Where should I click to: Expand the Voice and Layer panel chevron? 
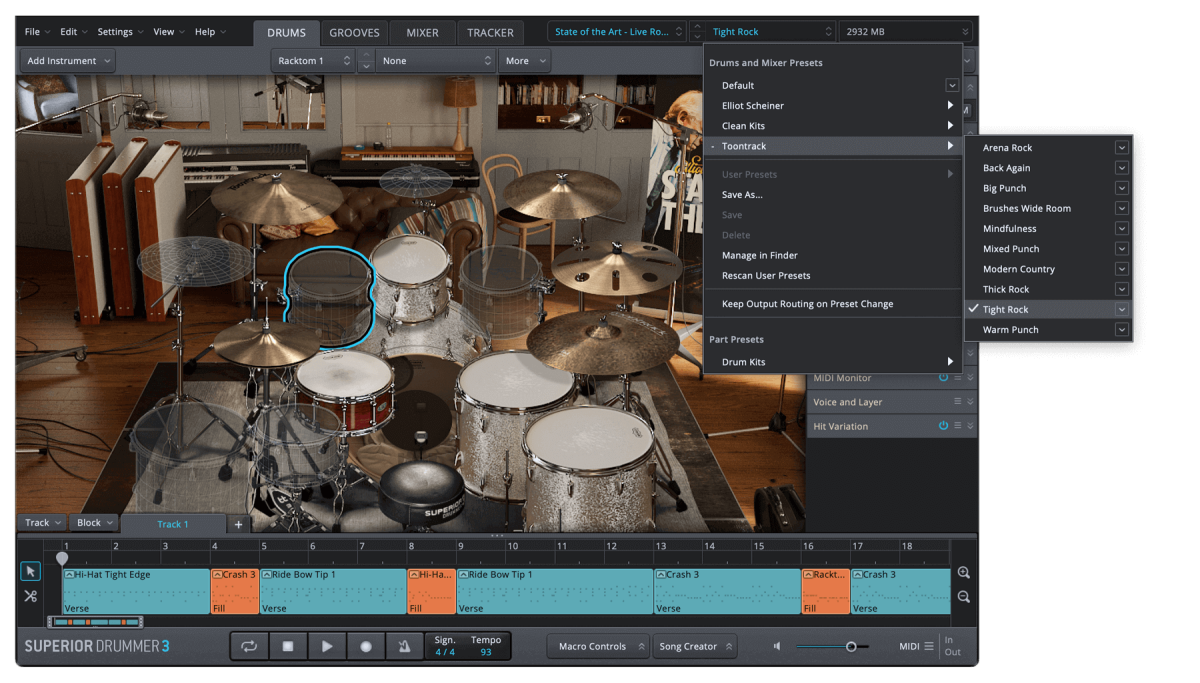point(970,402)
